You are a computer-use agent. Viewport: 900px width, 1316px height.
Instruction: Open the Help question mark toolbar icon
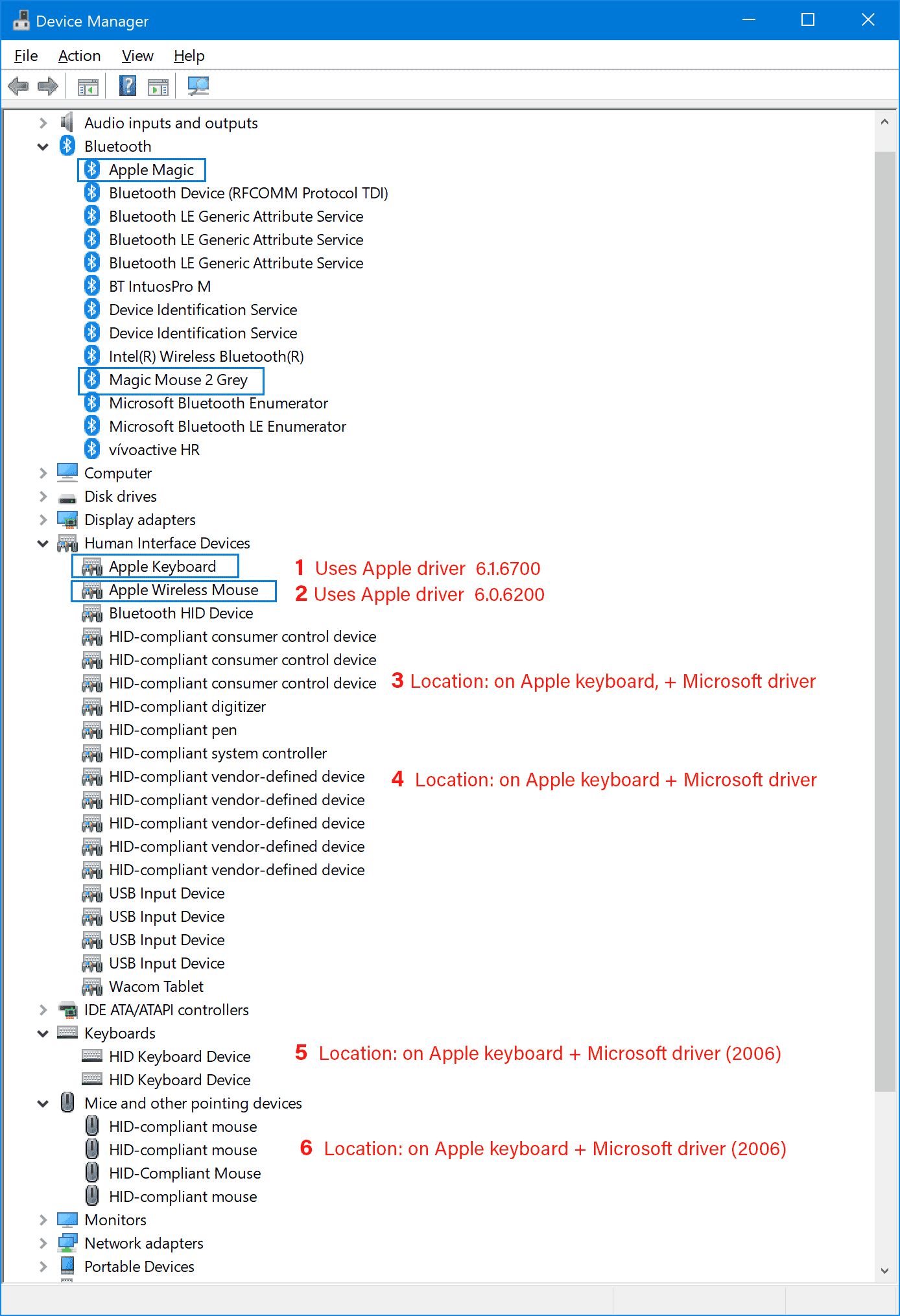[128, 86]
